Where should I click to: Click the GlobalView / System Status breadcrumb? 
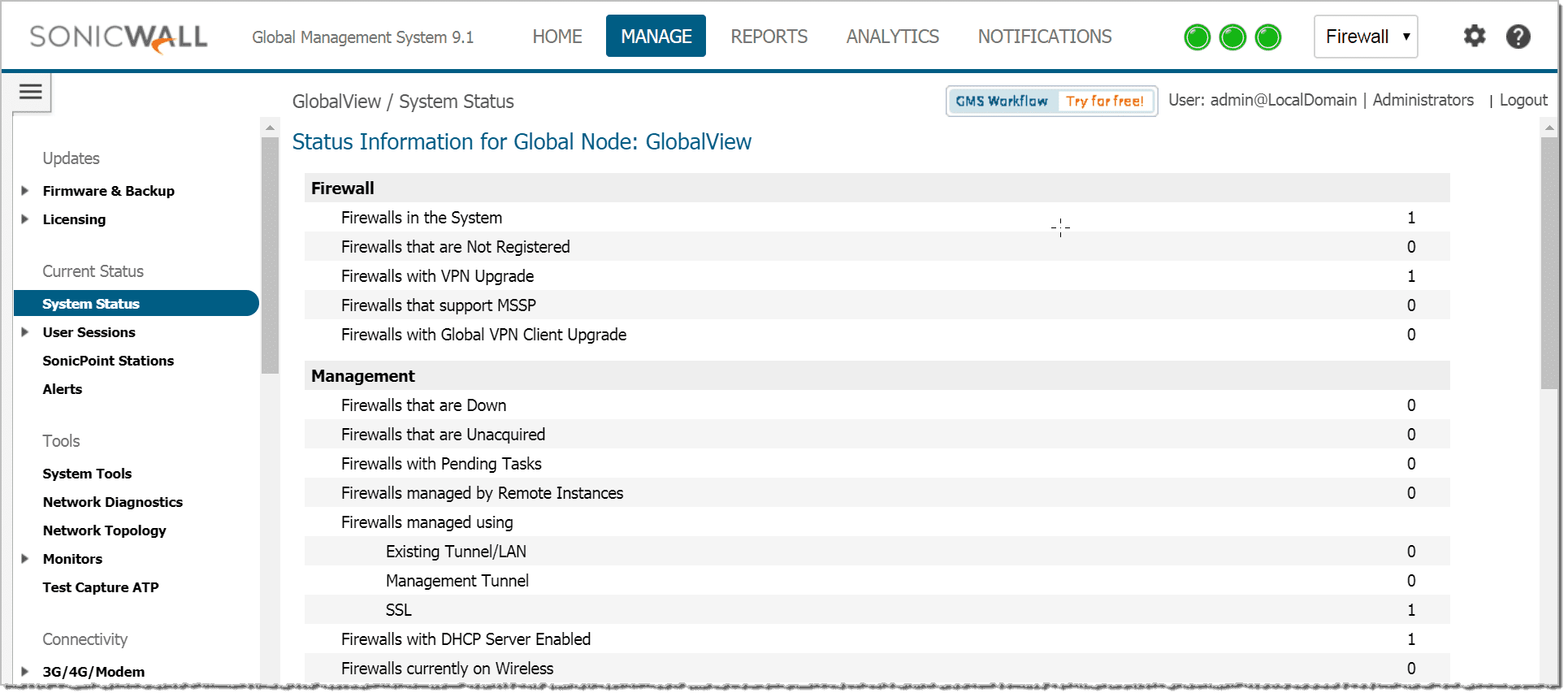(x=403, y=102)
